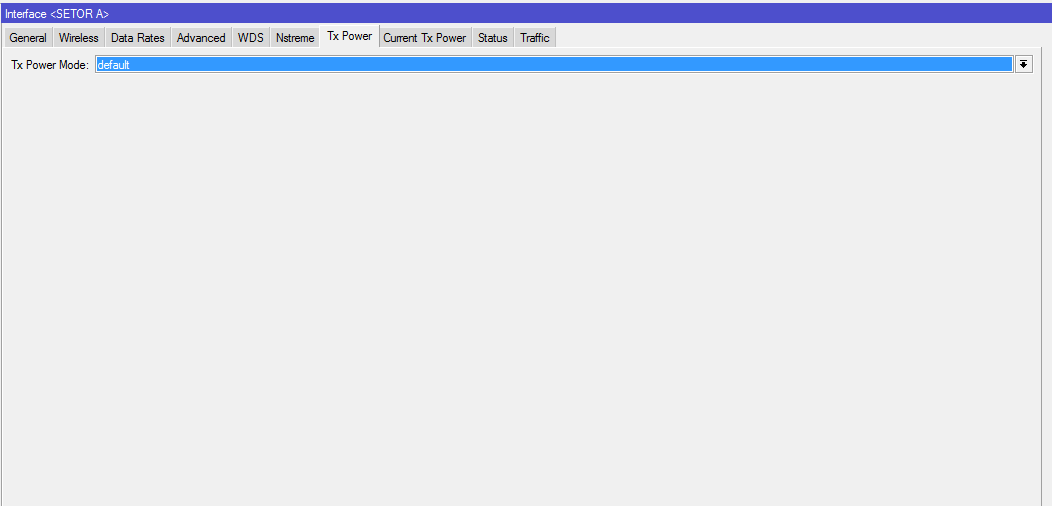
Task: Go to the Advanced tab
Action: coord(201,38)
